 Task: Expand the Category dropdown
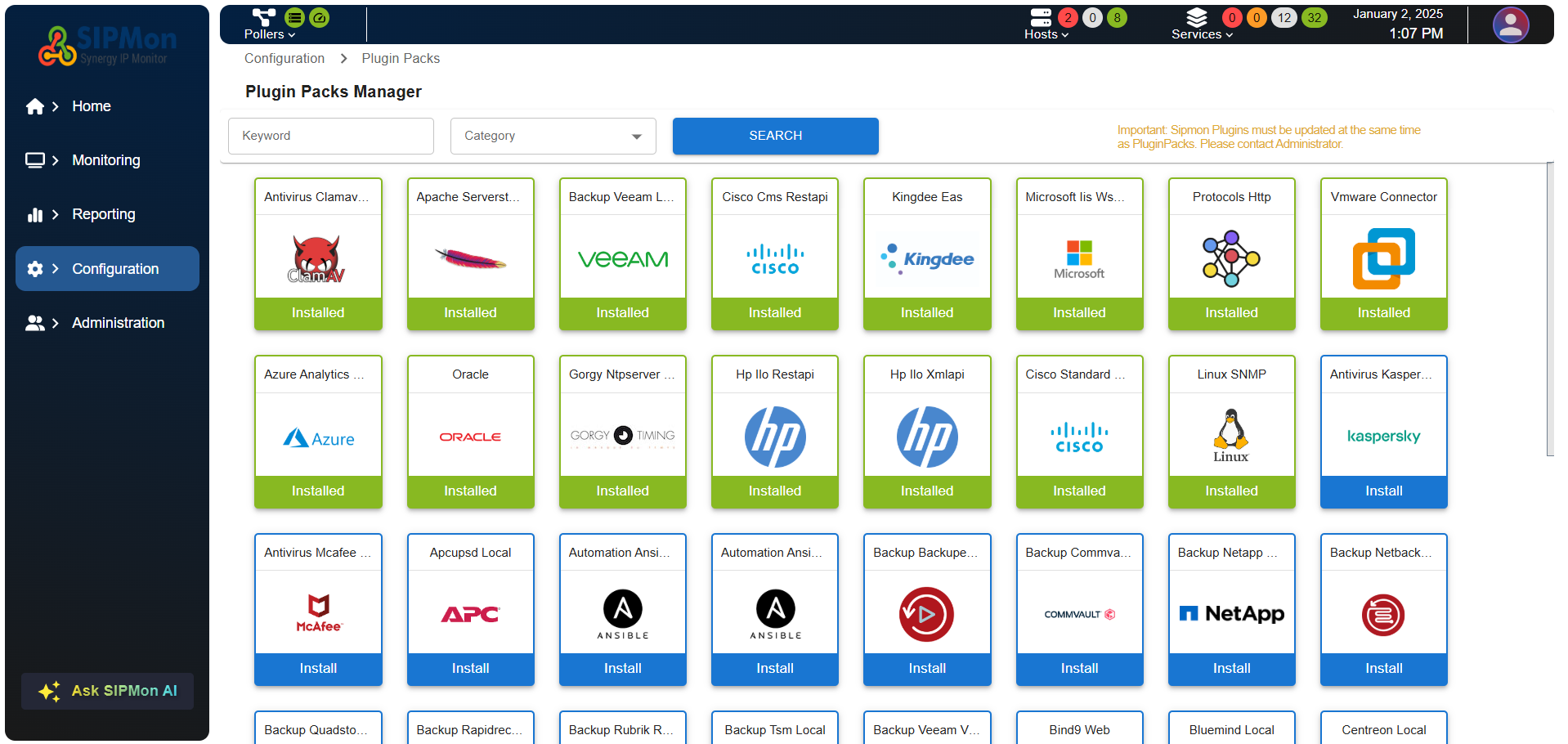click(x=553, y=136)
